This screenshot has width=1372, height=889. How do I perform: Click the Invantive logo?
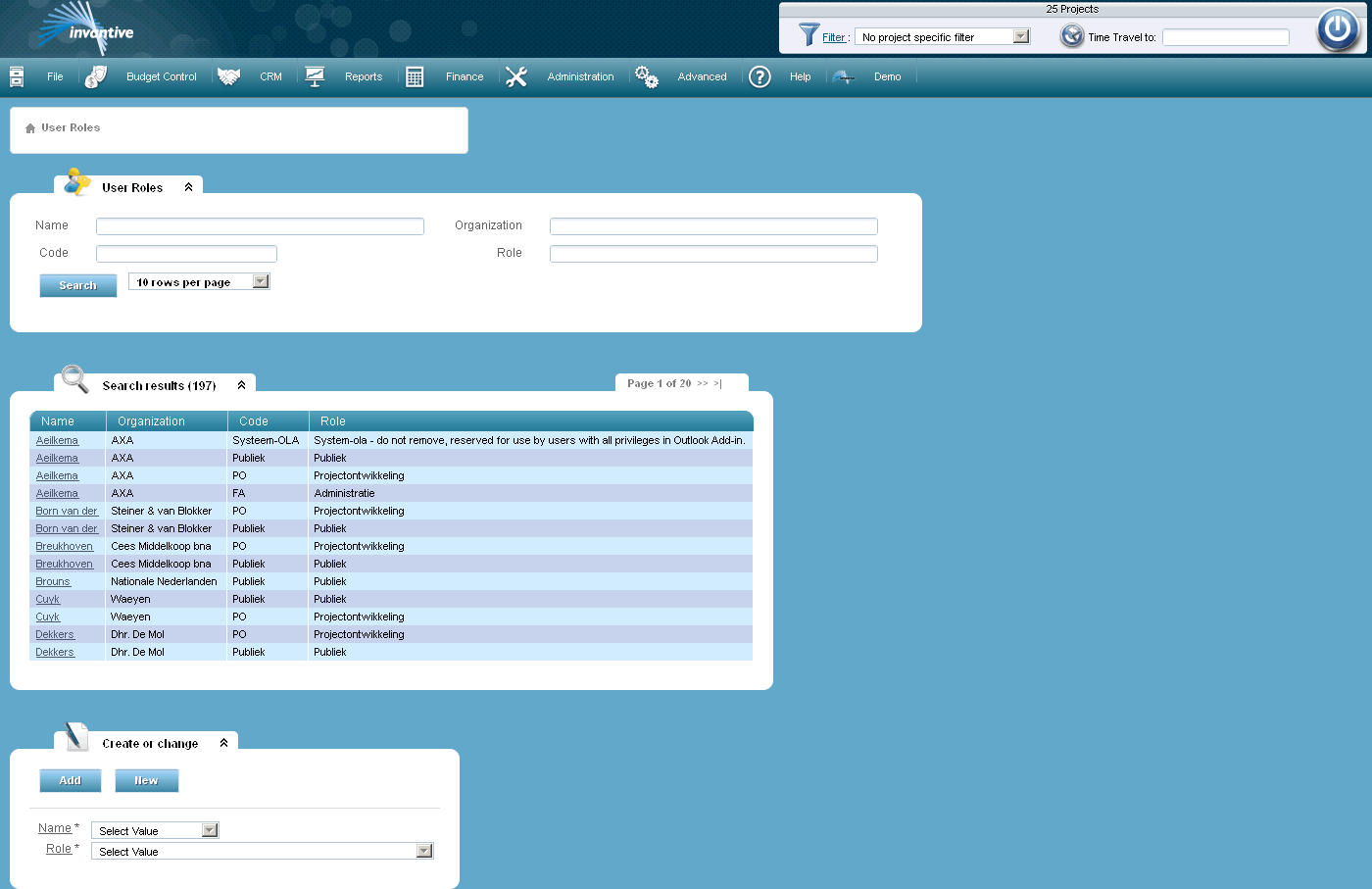85,28
